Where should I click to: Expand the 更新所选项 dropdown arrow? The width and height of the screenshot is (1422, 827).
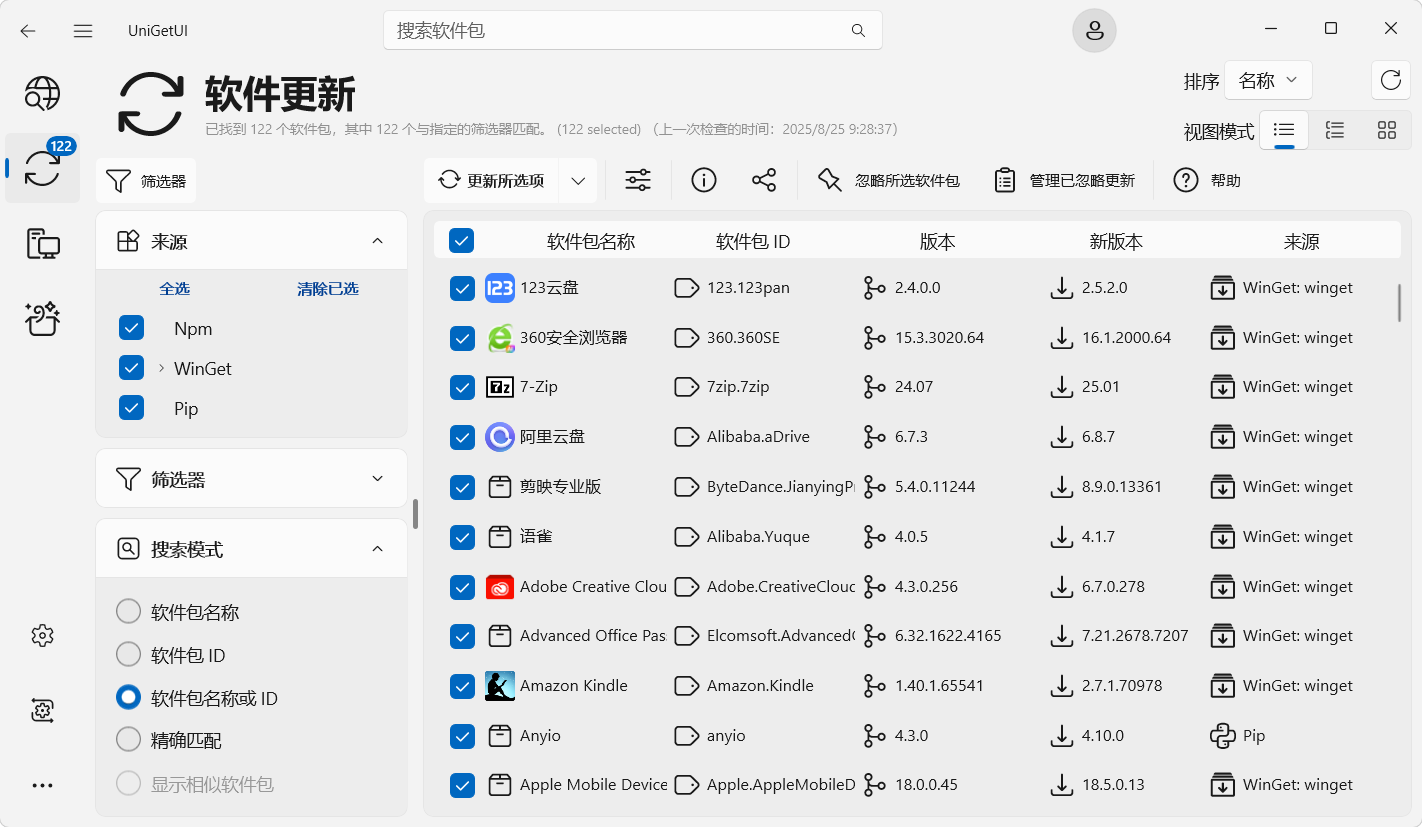point(578,181)
